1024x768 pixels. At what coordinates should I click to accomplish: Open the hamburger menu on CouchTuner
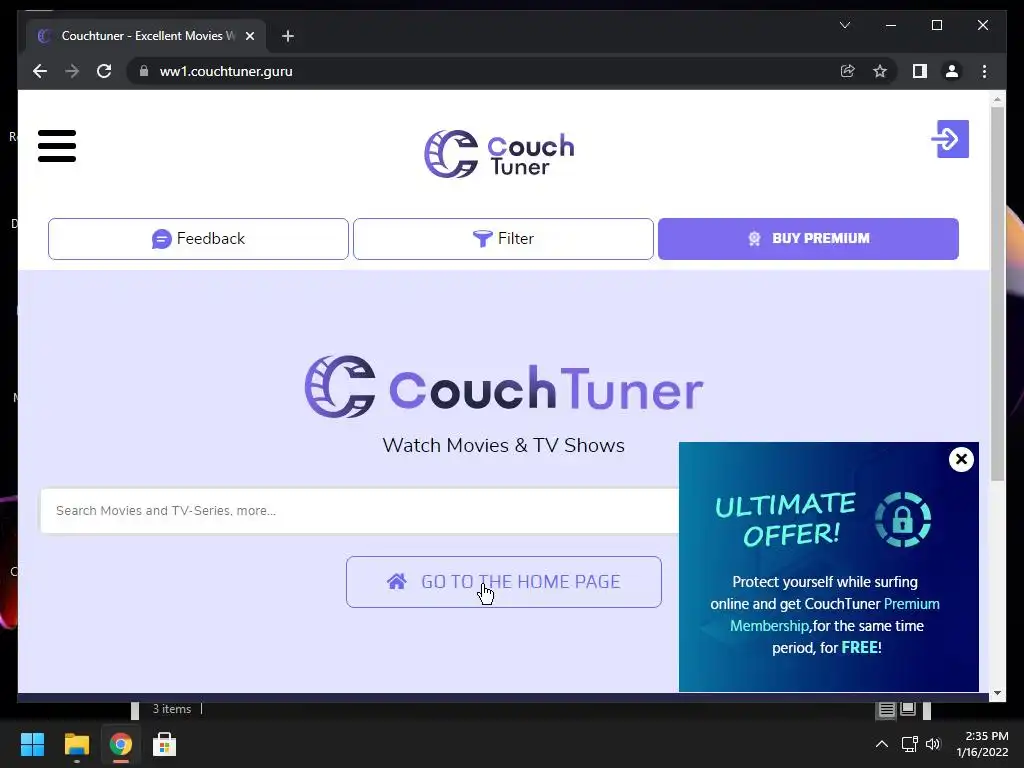click(x=57, y=146)
